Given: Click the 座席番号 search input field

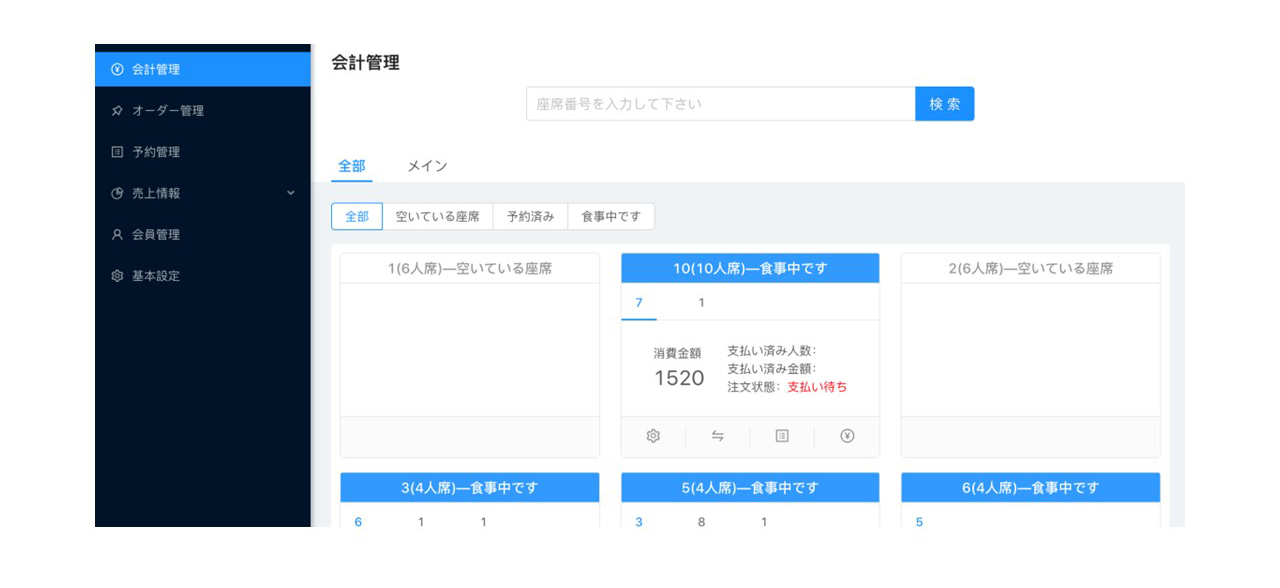Looking at the screenshot, I should tap(720, 104).
